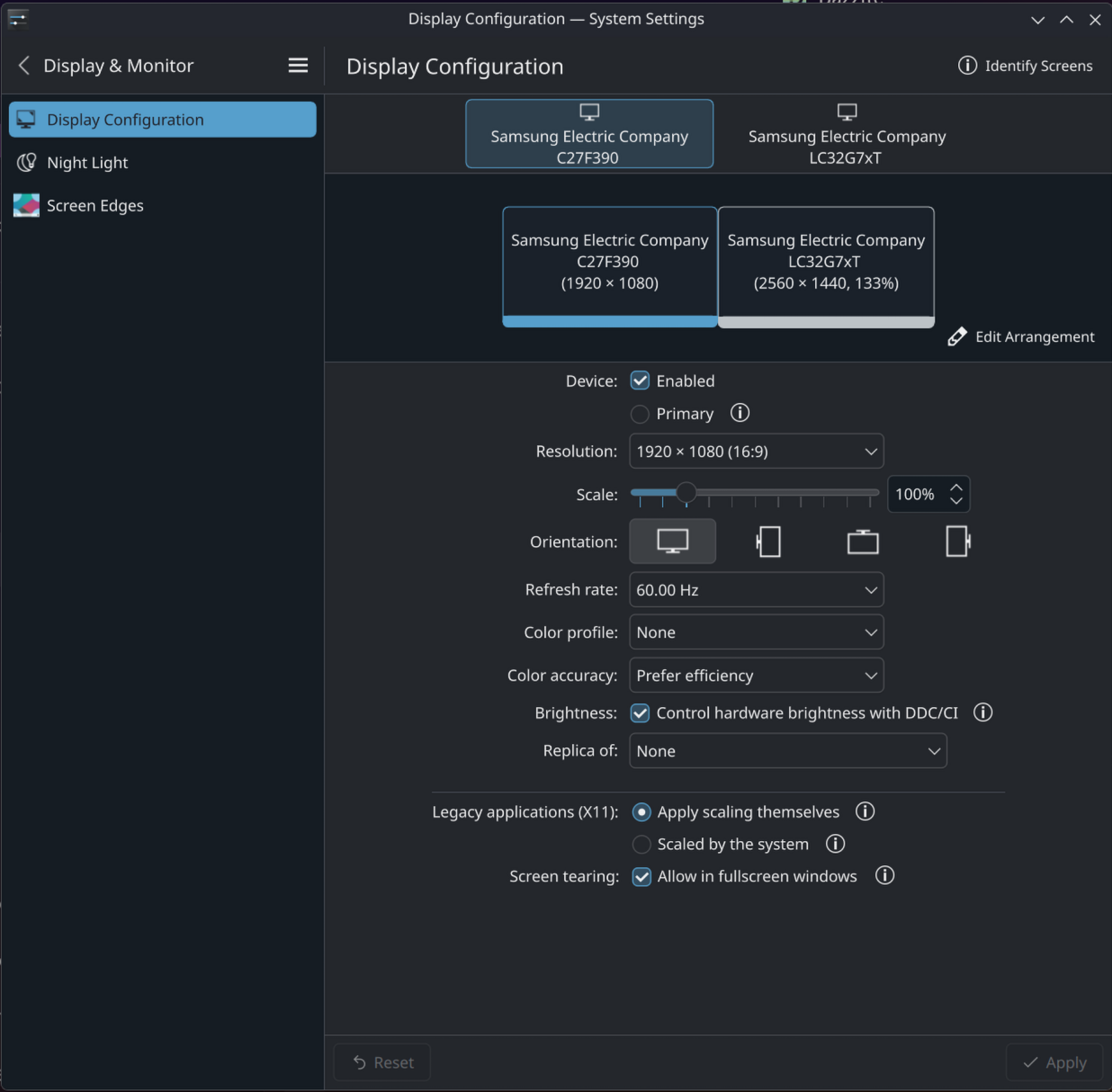This screenshot has height=1092, width=1112.
Task: Click the Scale slider track's right end
Action: [874, 492]
